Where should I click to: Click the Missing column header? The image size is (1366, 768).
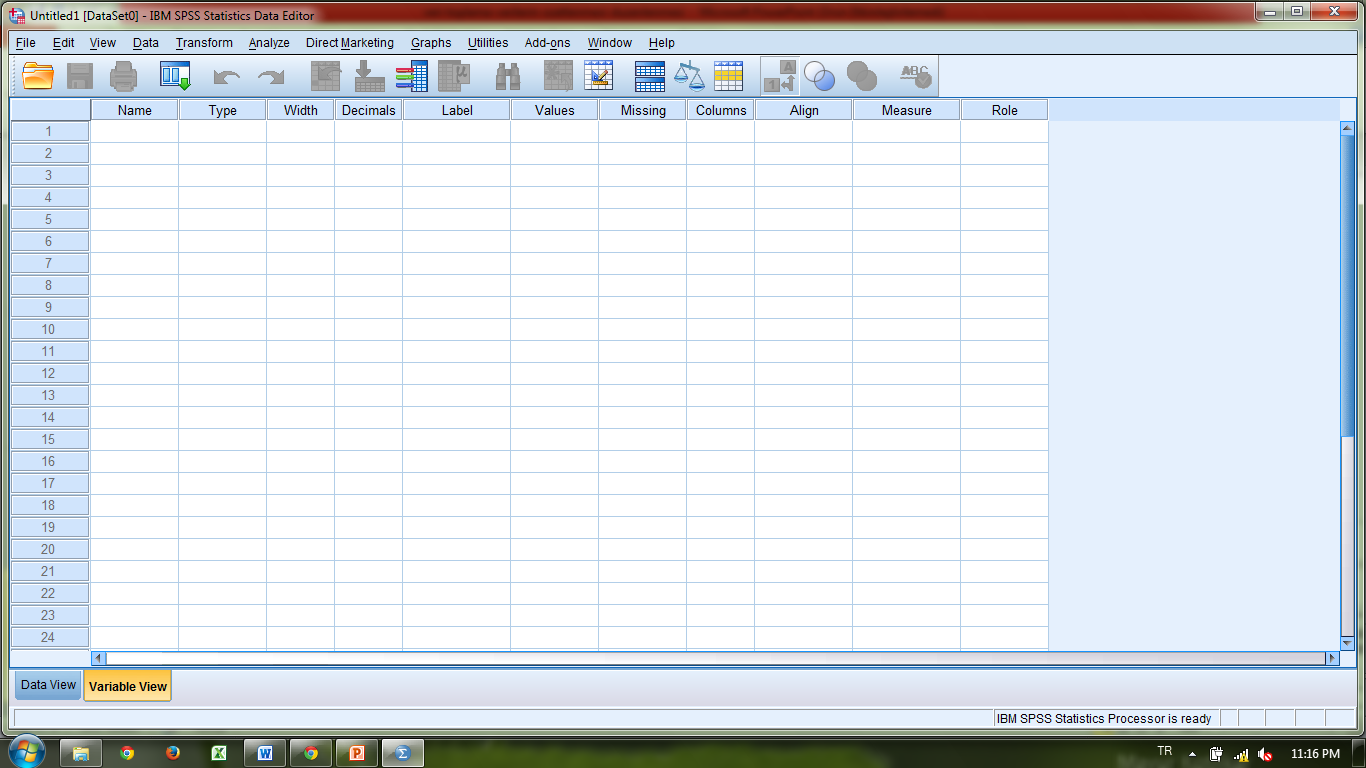click(643, 110)
